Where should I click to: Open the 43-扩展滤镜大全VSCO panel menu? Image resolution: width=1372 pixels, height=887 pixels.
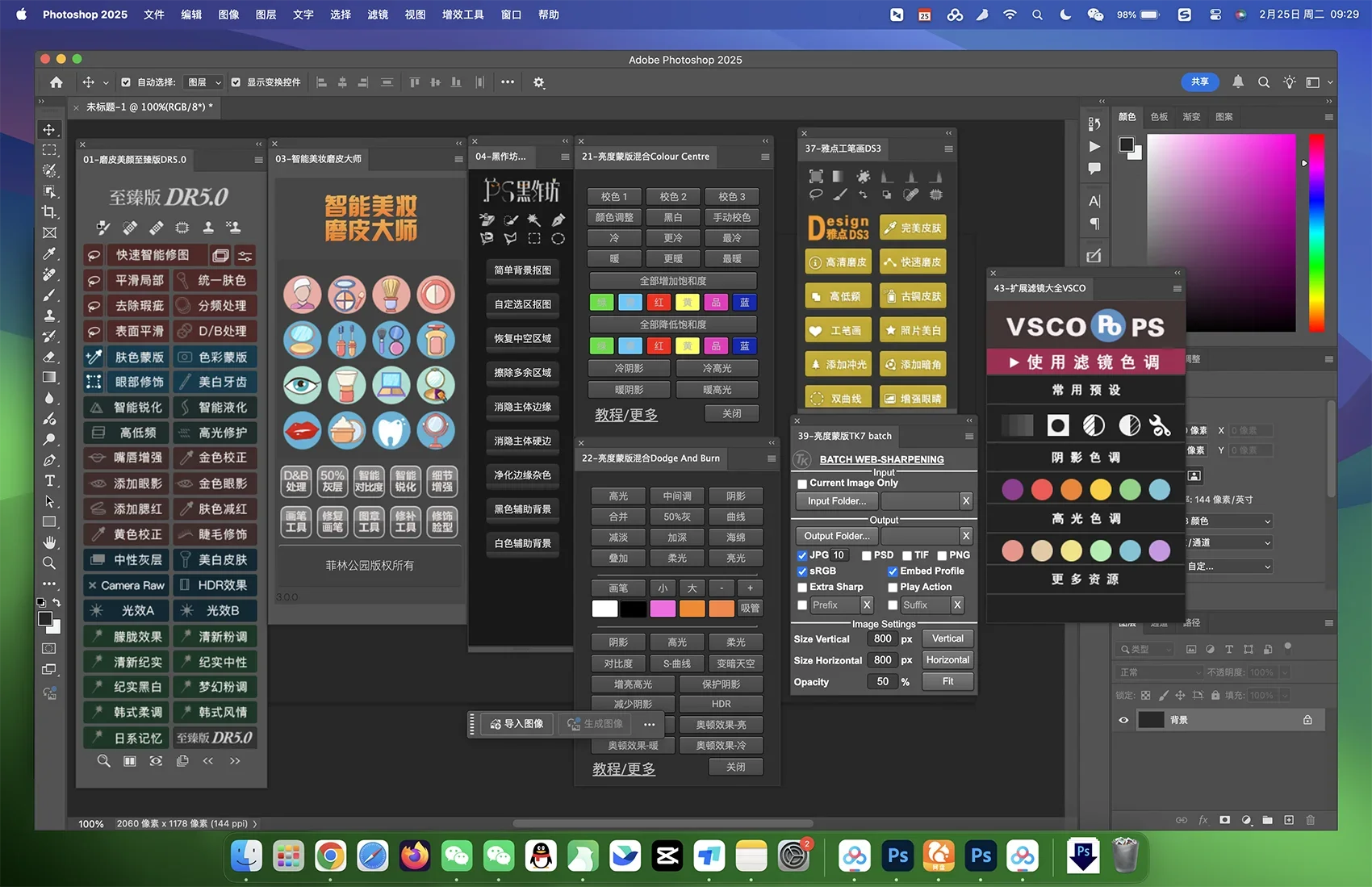[x=1177, y=288]
